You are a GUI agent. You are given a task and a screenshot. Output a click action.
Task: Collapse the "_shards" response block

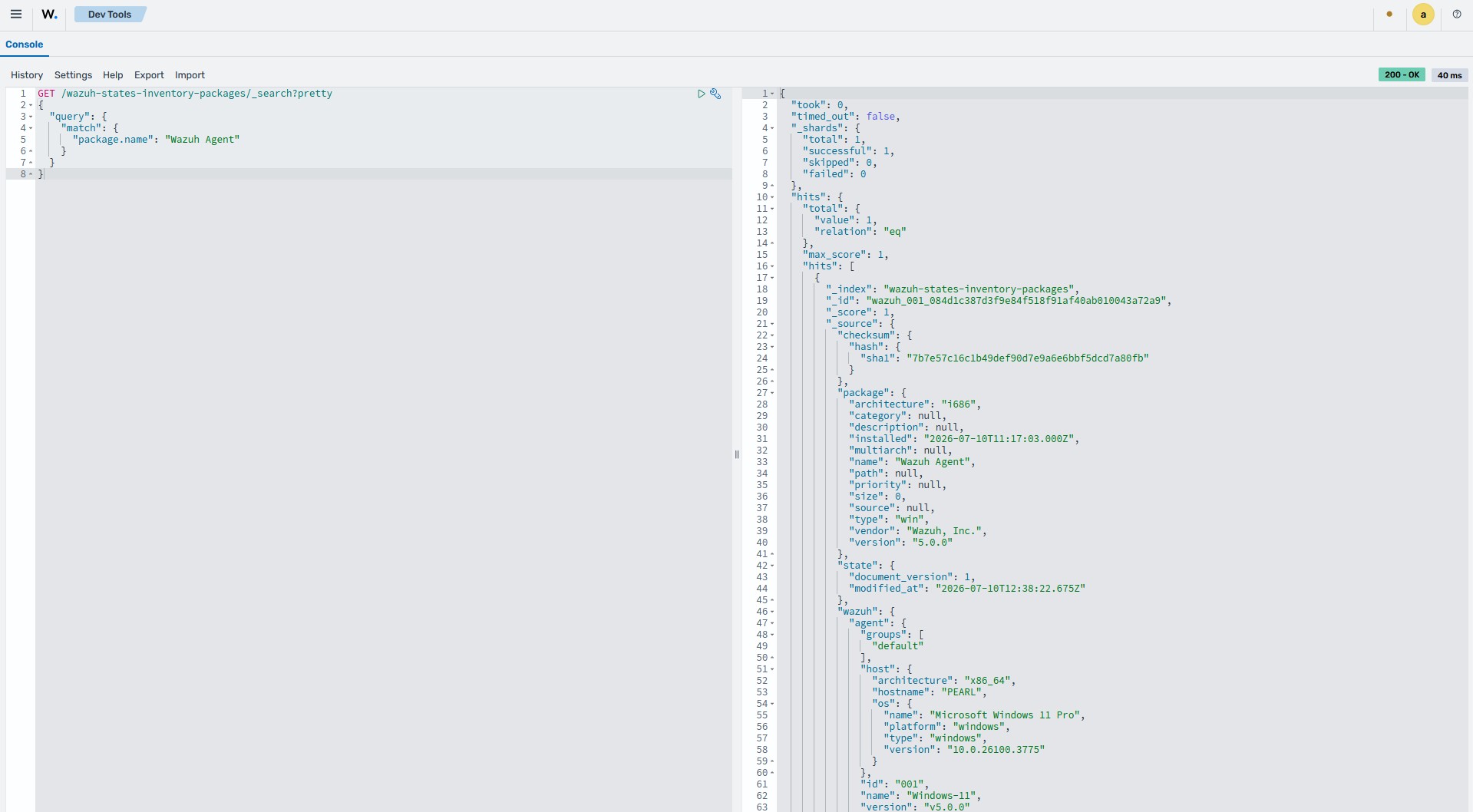click(772, 128)
